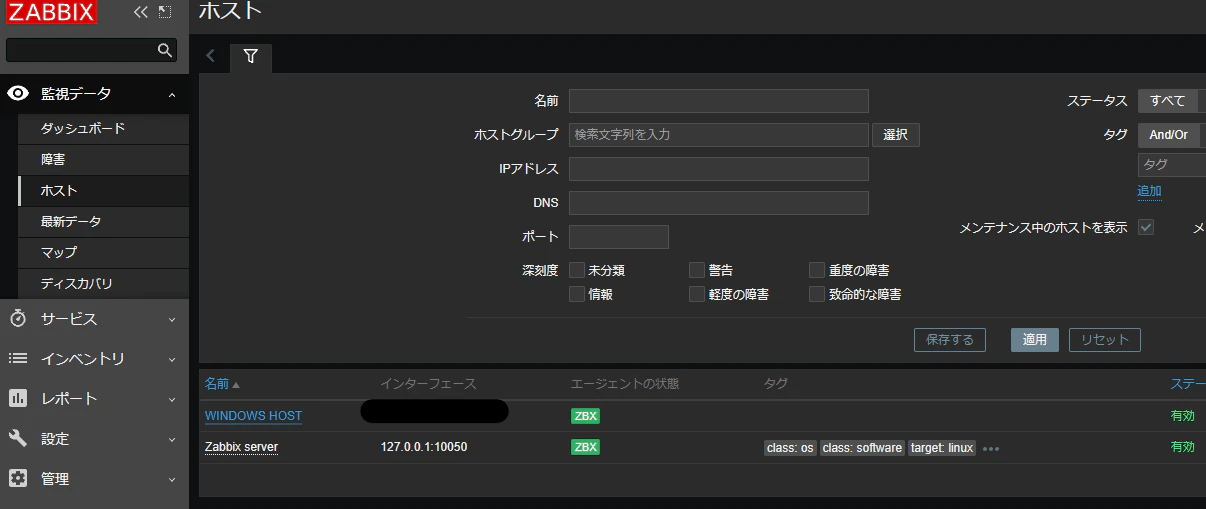The image size is (1206, 509).
Task: Click the class: software tag
Action: (x=863, y=448)
